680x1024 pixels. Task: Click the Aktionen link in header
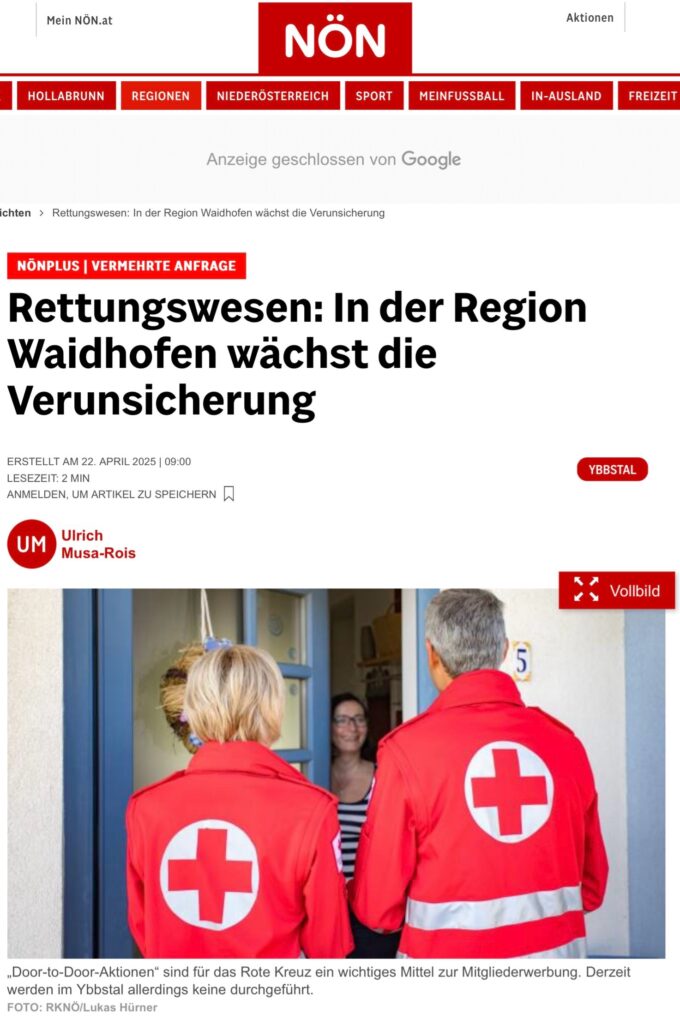590,18
